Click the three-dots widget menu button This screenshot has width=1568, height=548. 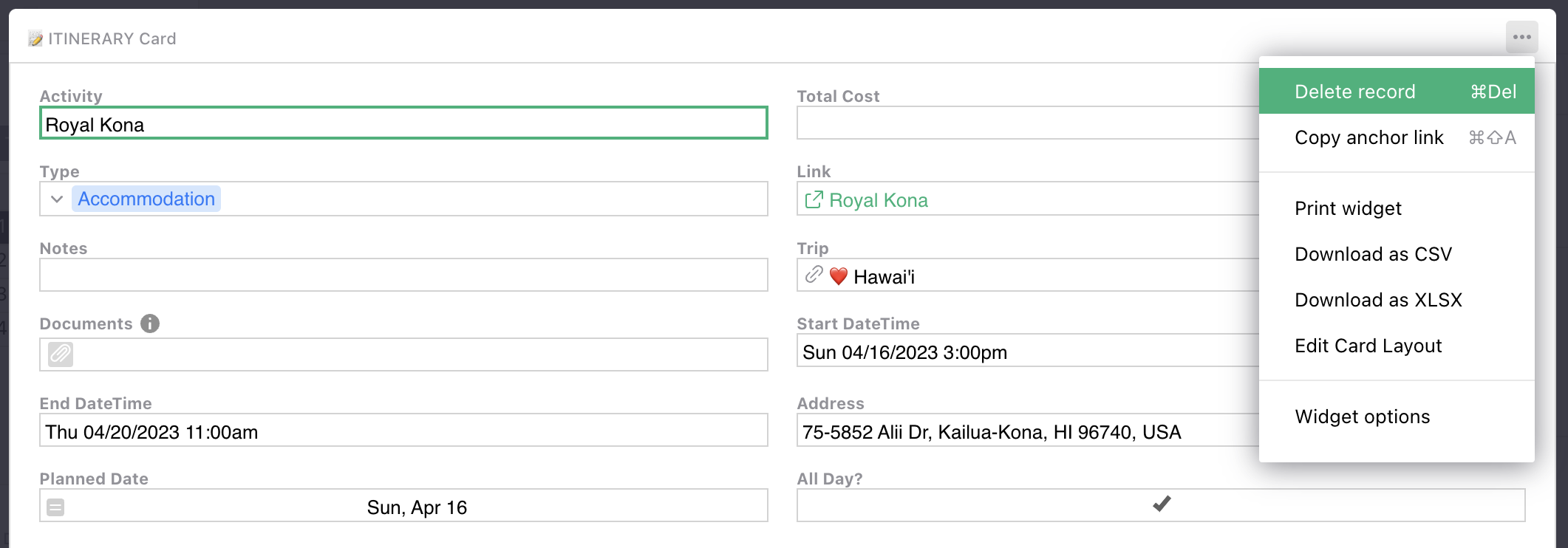click(1521, 37)
